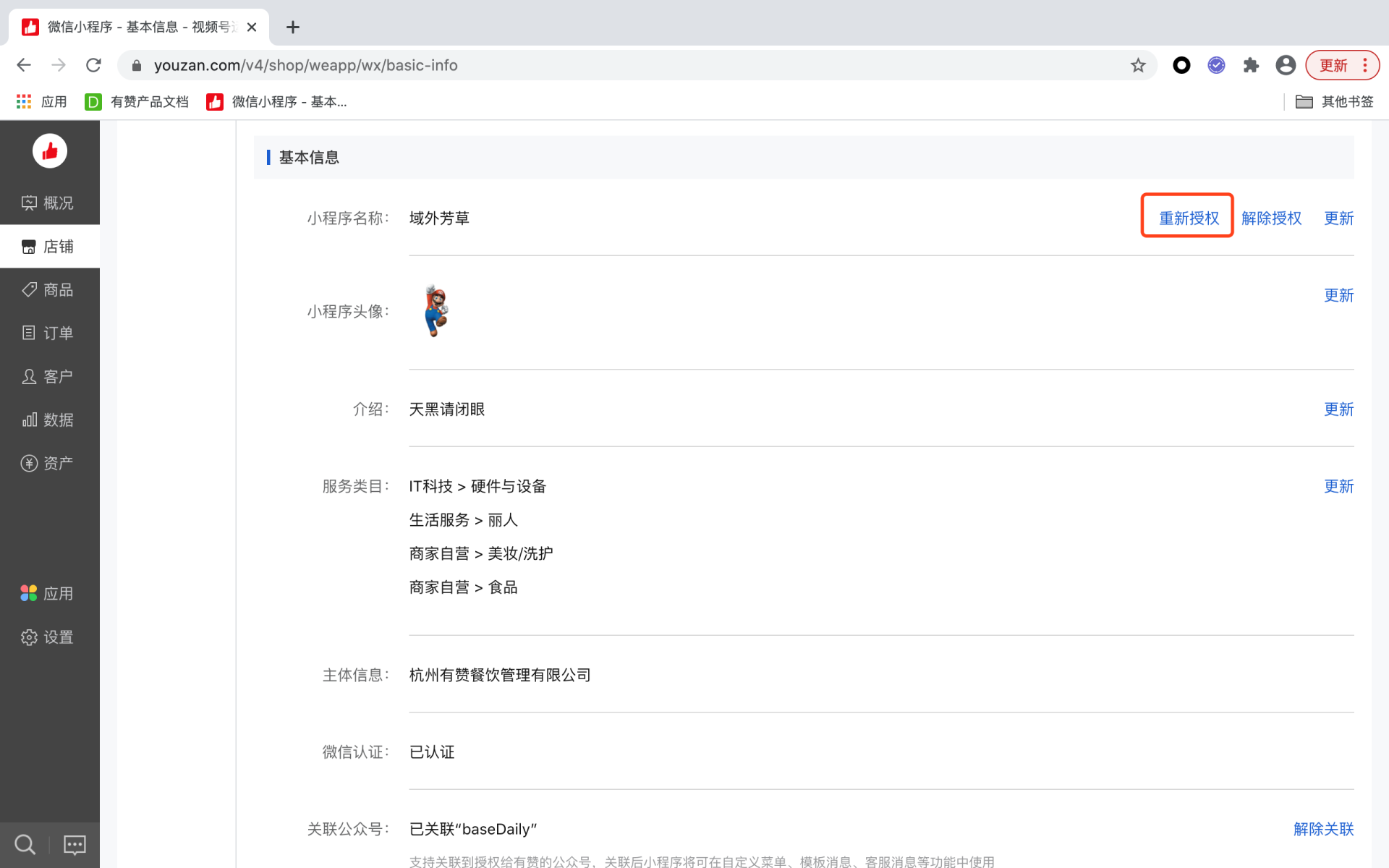Click the blue checkmark extension icon
This screenshot has width=1389, height=868.
point(1216,65)
